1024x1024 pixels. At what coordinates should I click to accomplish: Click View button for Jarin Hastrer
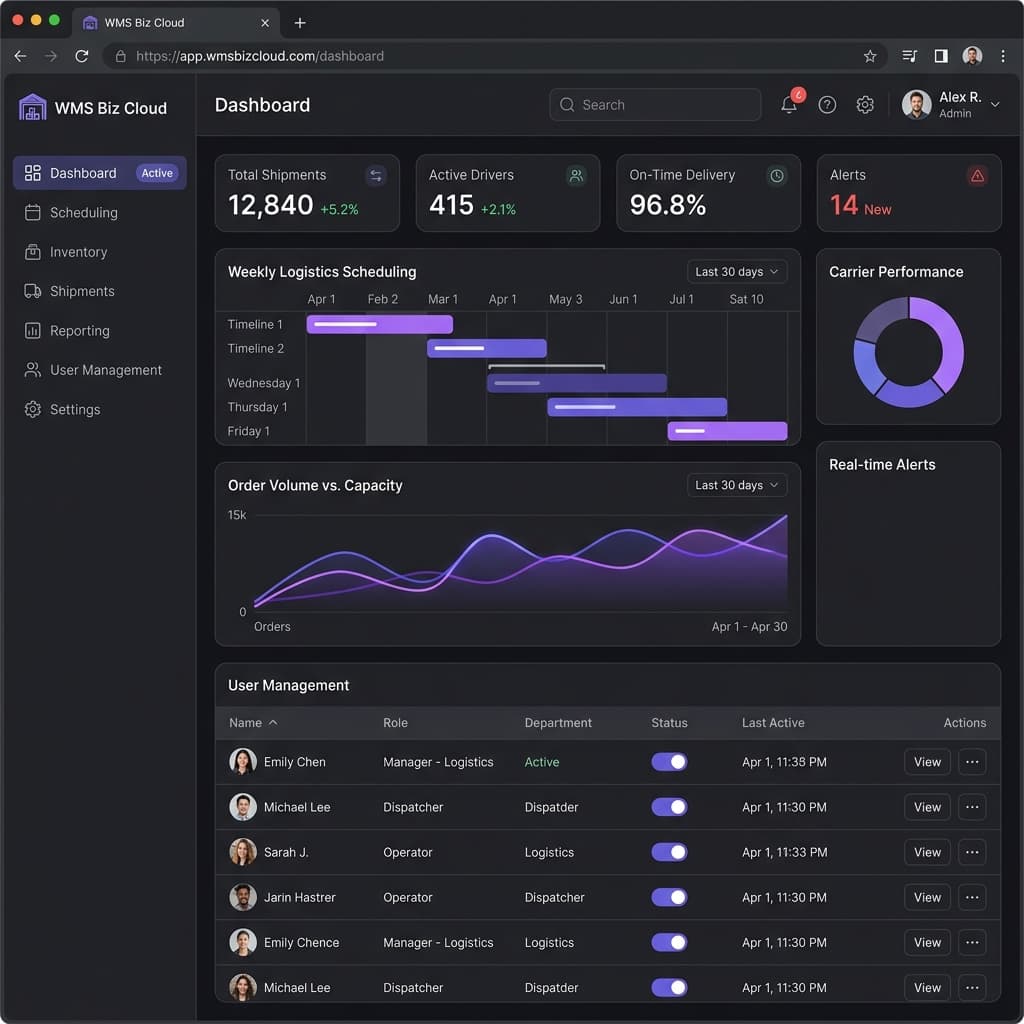pyautogui.click(x=927, y=897)
